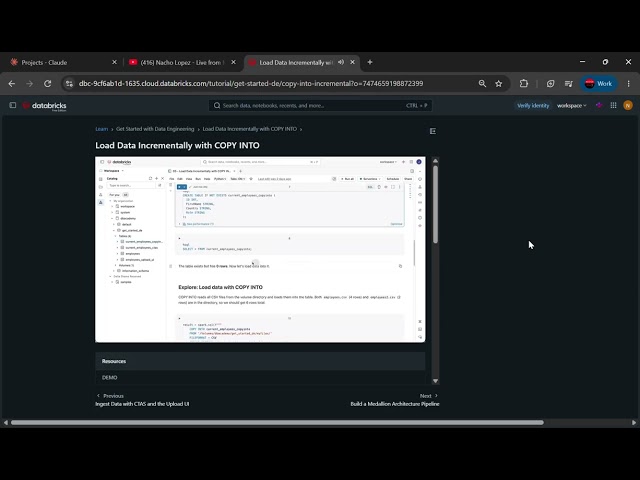
Task: Open the browser zoom magnifier icon
Action: point(482,84)
